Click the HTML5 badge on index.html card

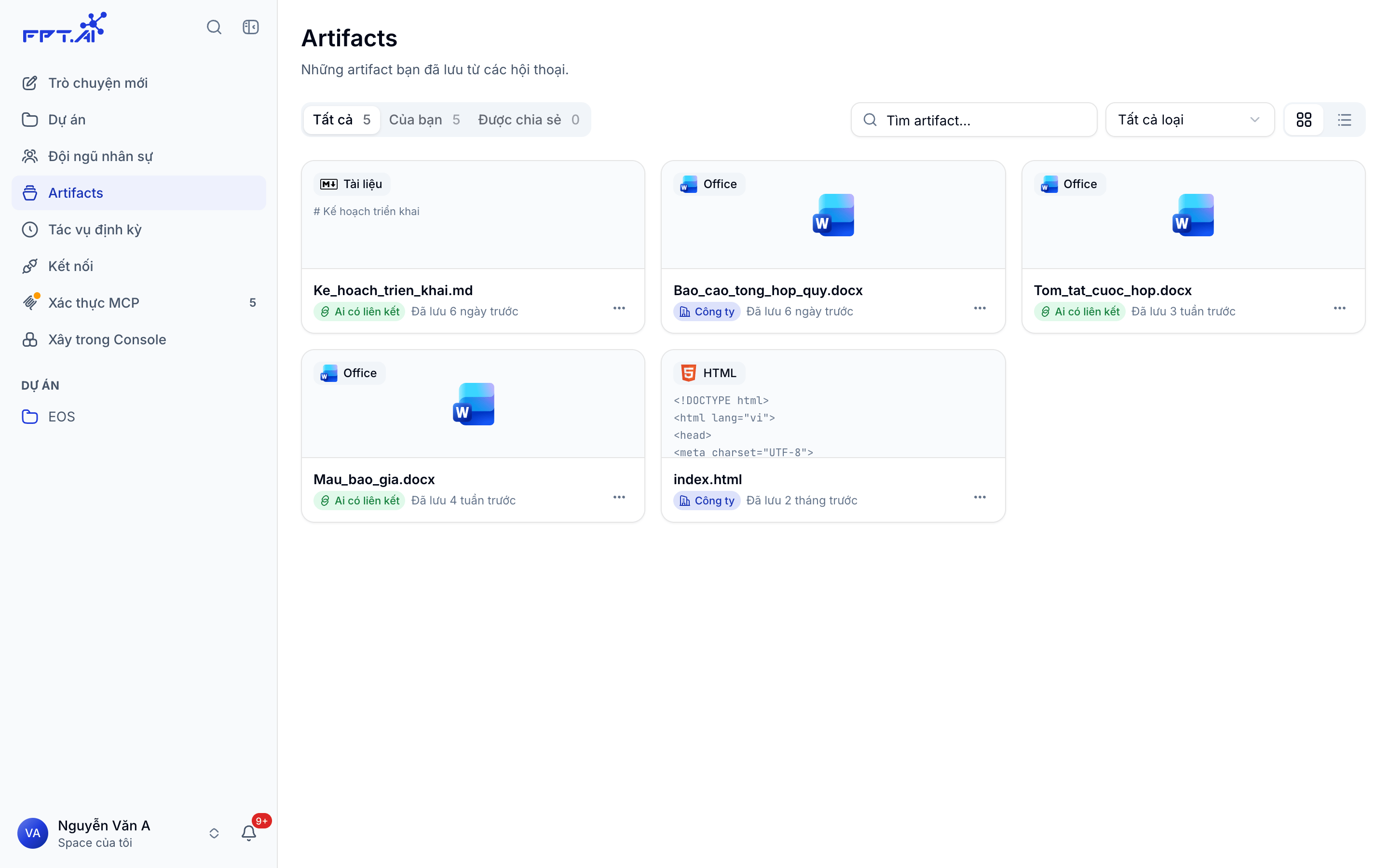709,373
